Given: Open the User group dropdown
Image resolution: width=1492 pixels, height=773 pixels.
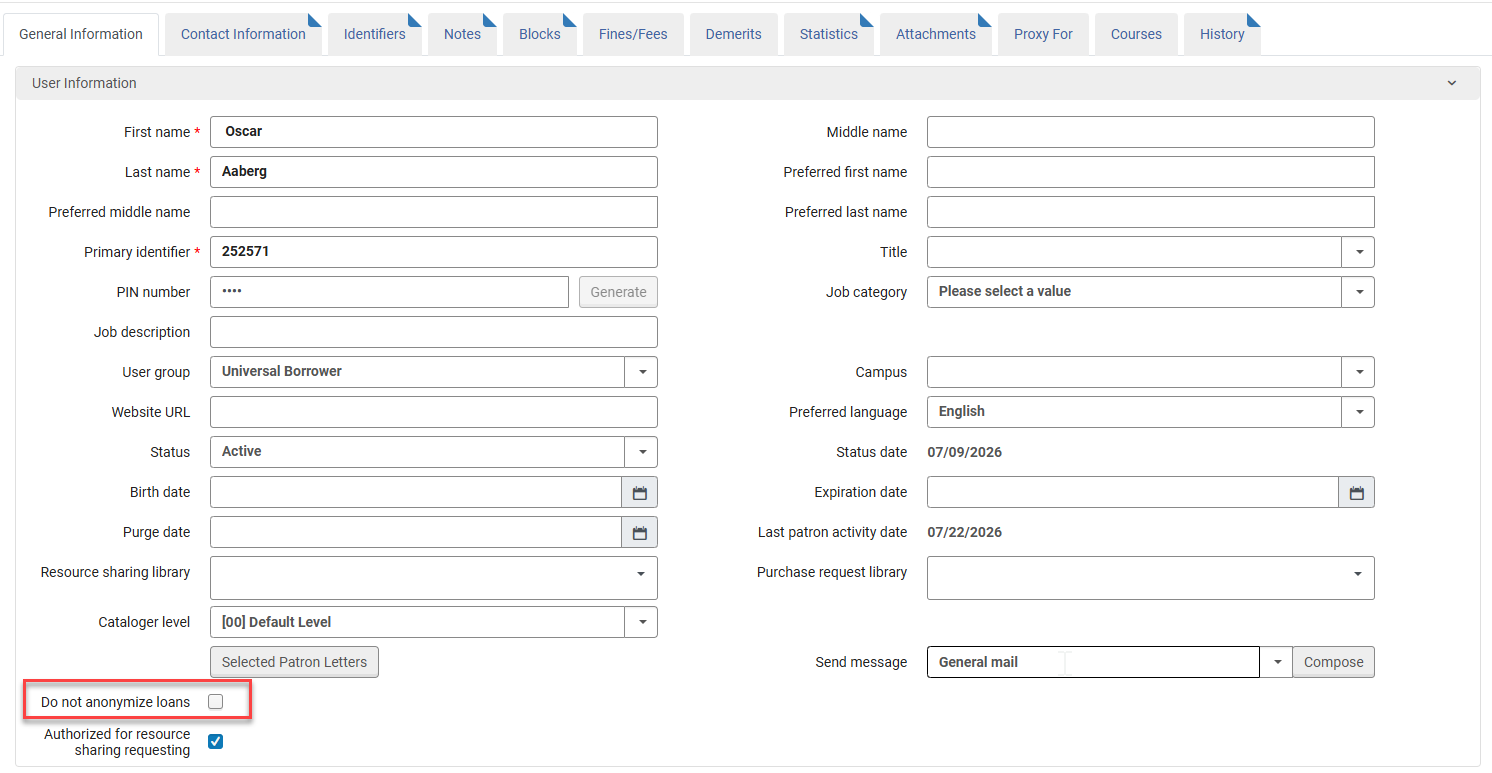Looking at the screenshot, I should [x=642, y=372].
